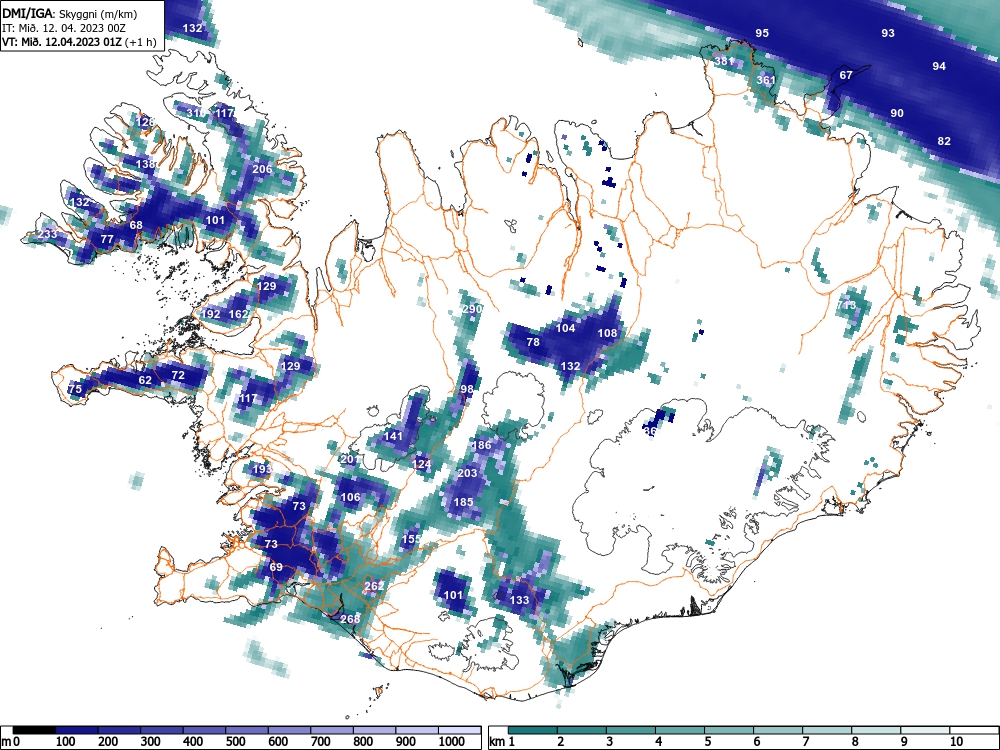Click the visibility value 713 in the east
The height and width of the screenshot is (750, 1000).
846,305
